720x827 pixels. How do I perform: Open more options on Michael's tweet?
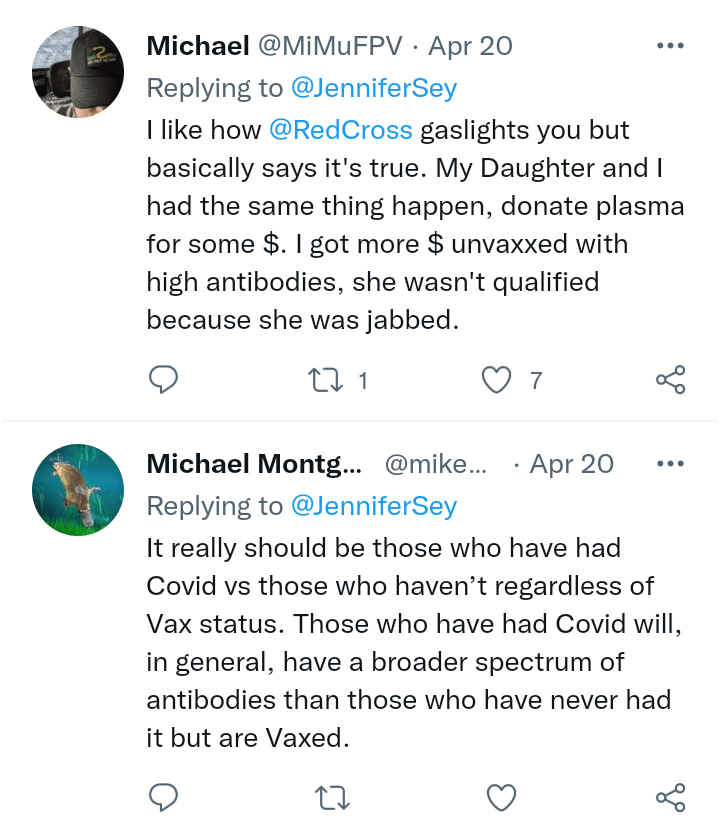[x=670, y=46]
